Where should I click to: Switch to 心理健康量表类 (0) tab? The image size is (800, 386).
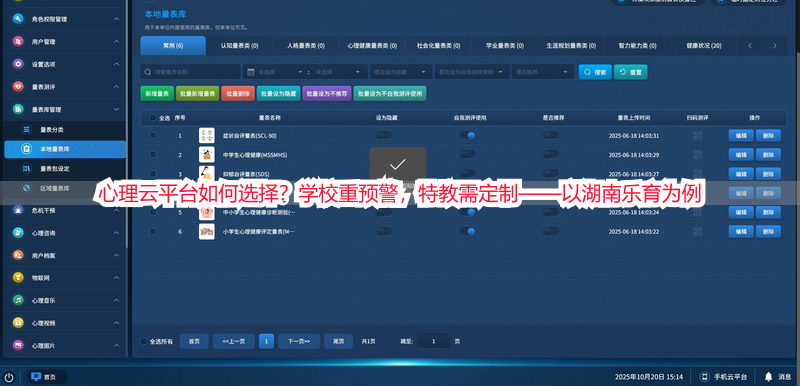point(372,45)
